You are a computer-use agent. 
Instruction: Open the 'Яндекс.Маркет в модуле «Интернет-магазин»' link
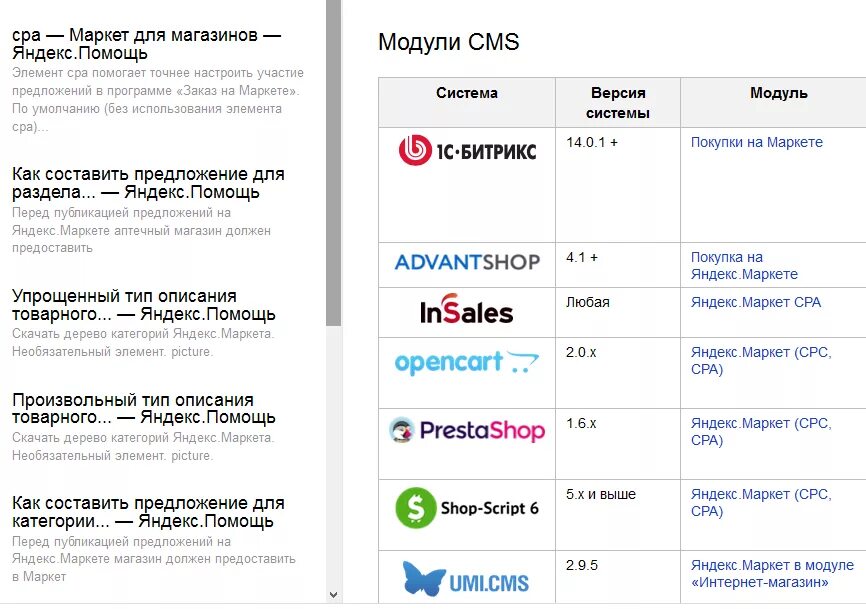(x=772, y=574)
